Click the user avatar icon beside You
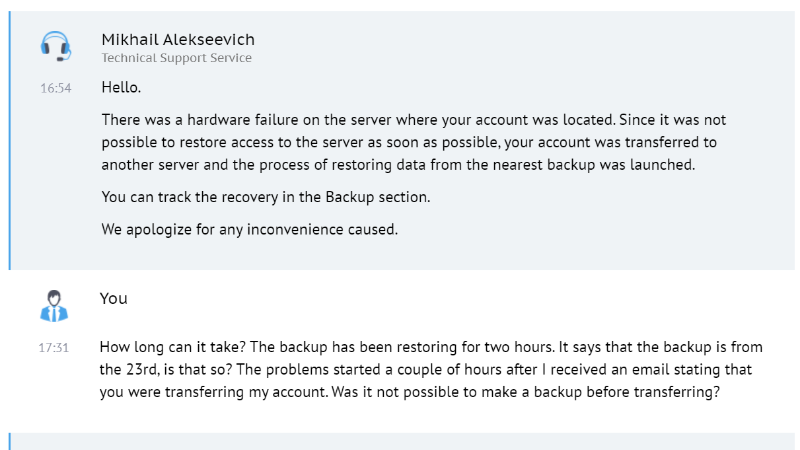 54,305
